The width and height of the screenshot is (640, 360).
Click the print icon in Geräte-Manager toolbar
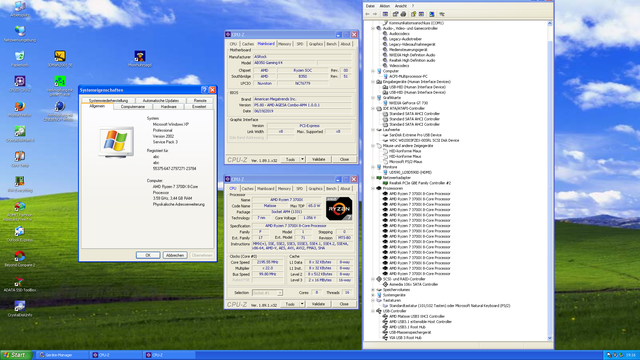(x=403, y=14)
